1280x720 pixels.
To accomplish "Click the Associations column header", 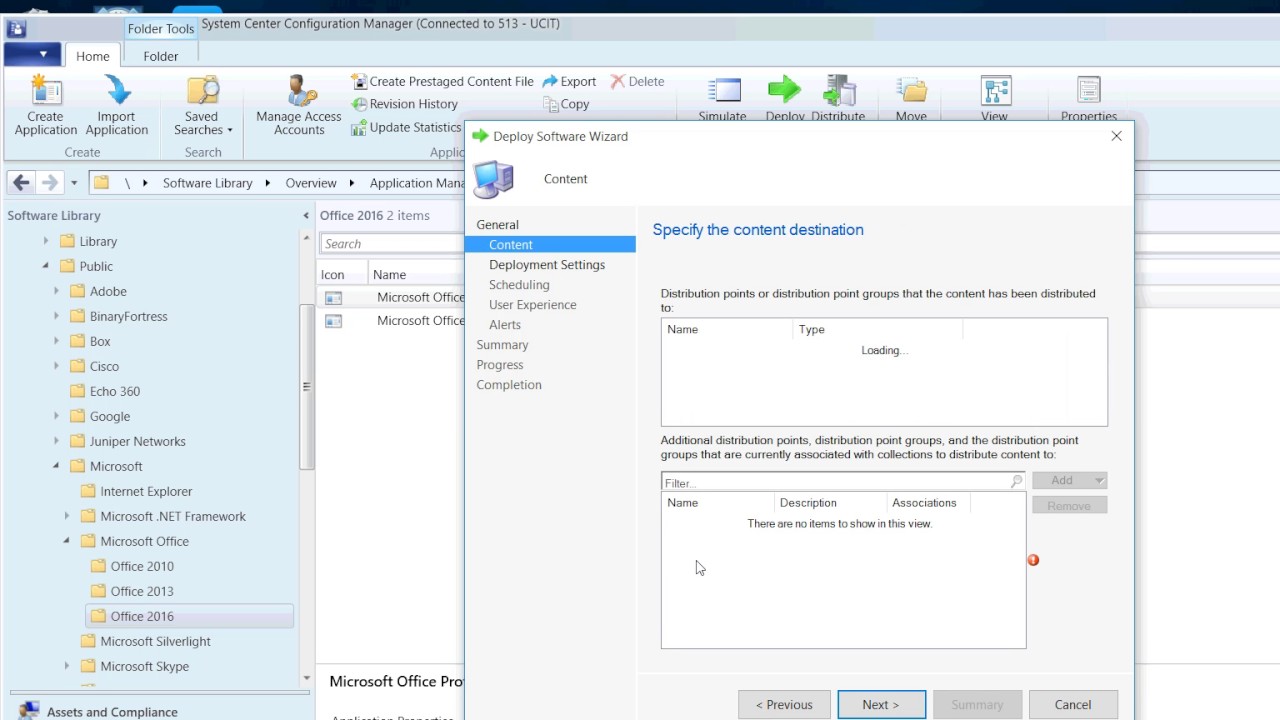I will coord(924,502).
